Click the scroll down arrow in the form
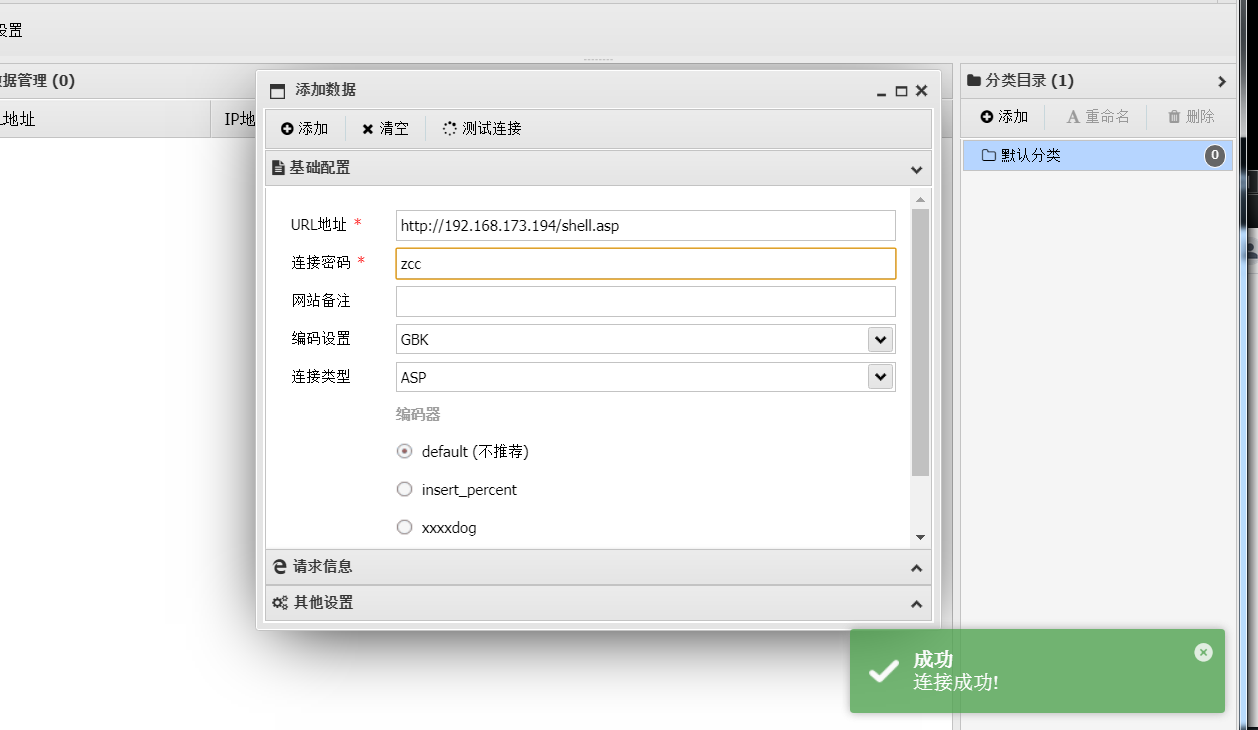1258x730 pixels. pos(920,538)
